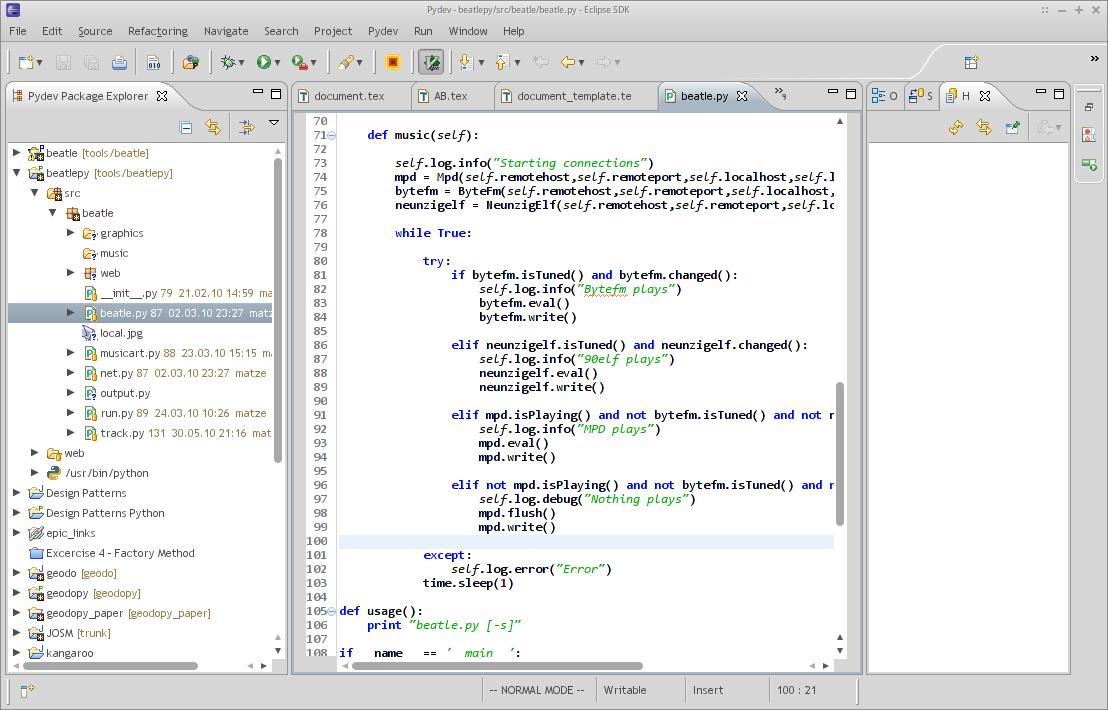
Task: Open the Pydev menu
Action: click(382, 31)
